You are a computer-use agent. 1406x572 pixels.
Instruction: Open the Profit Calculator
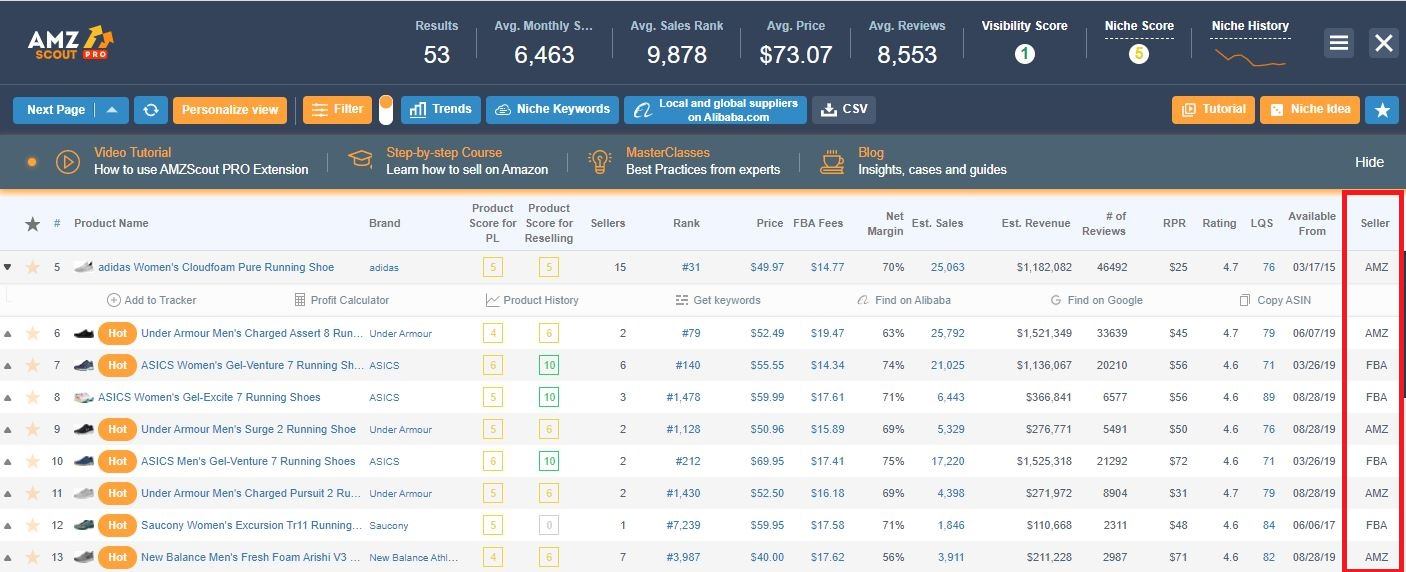tap(342, 300)
